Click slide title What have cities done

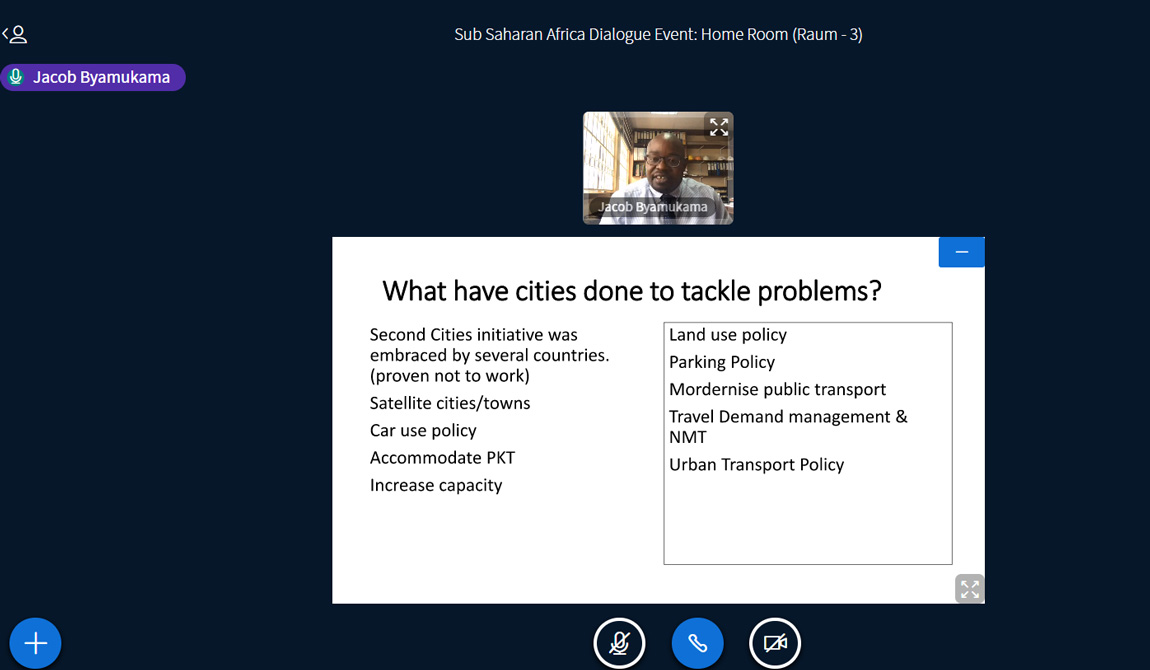tap(631, 292)
